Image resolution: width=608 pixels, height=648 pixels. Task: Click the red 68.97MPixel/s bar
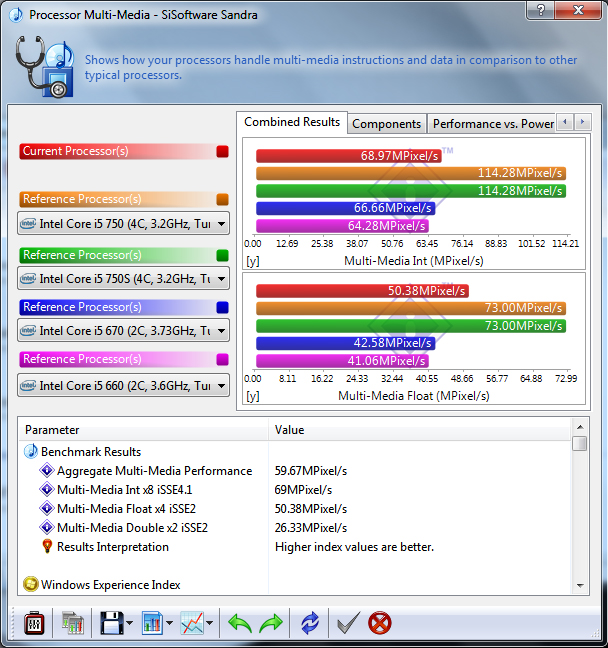pos(348,156)
